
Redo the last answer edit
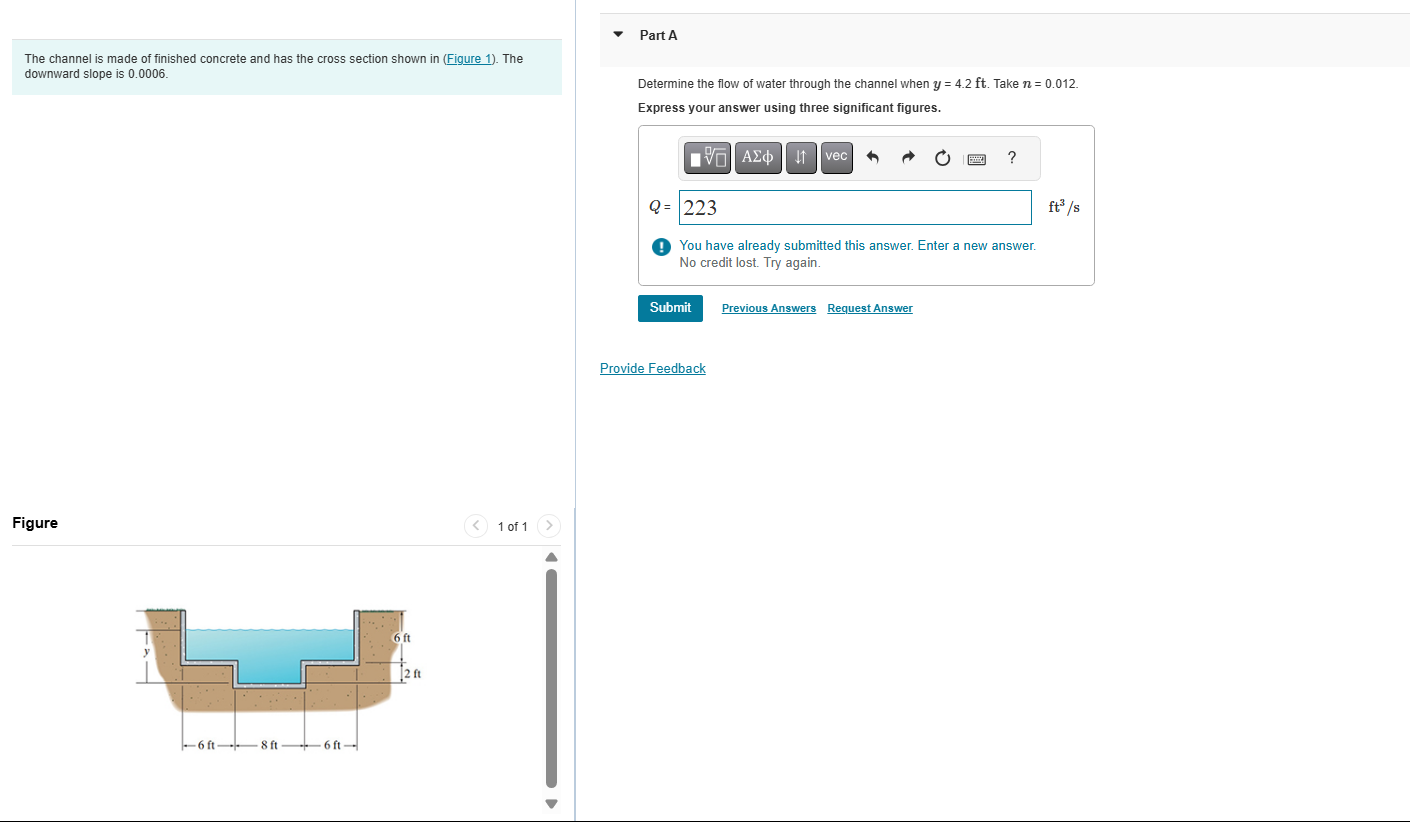pos(908,158)
